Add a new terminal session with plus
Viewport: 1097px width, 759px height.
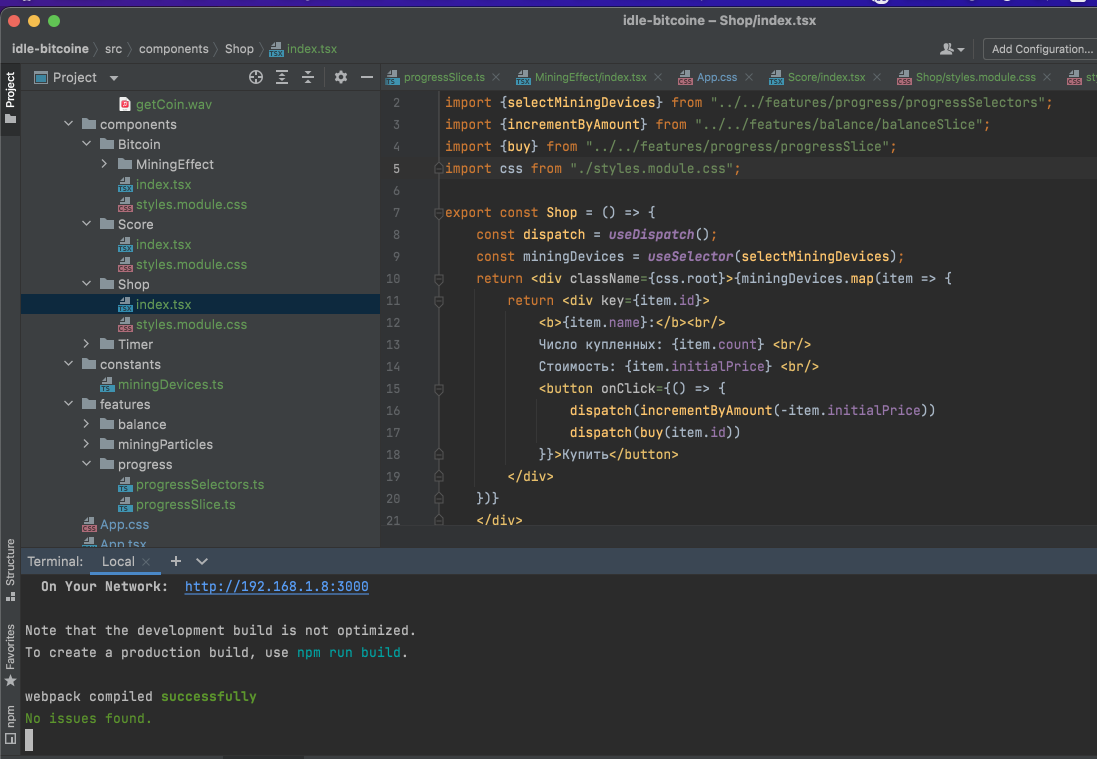176,562
